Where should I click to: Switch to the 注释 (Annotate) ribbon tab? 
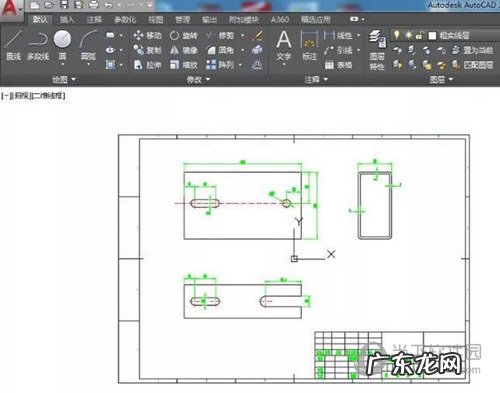point(94,20)
